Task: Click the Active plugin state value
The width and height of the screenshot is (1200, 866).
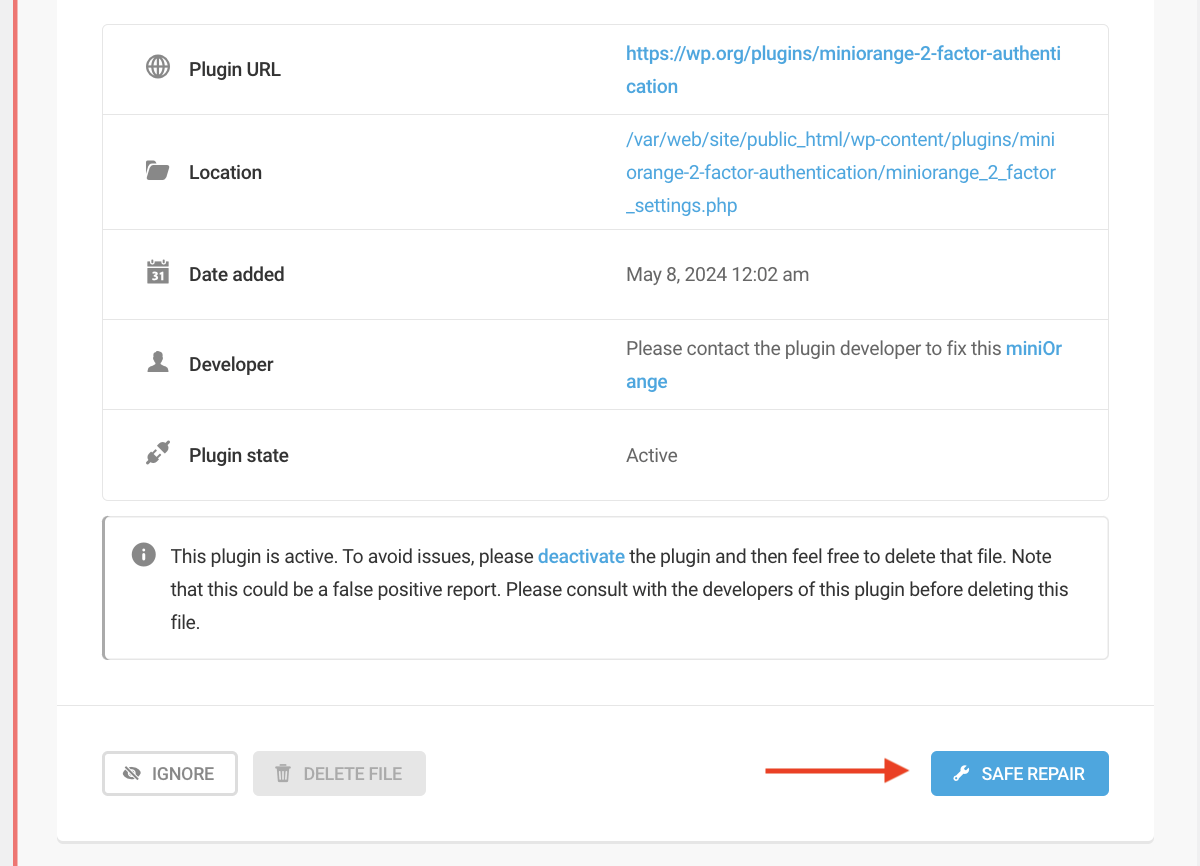Action: (x=651, y=455)
